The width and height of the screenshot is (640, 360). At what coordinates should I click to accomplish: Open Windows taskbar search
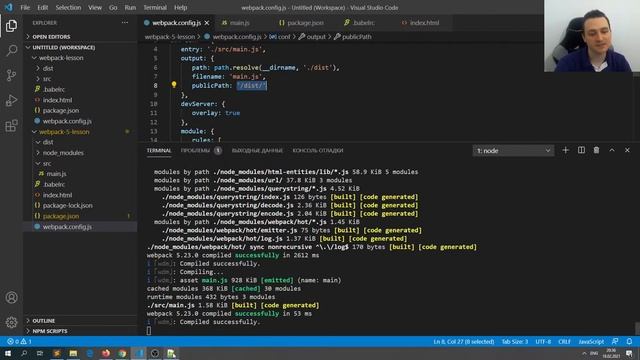point(24,353)
